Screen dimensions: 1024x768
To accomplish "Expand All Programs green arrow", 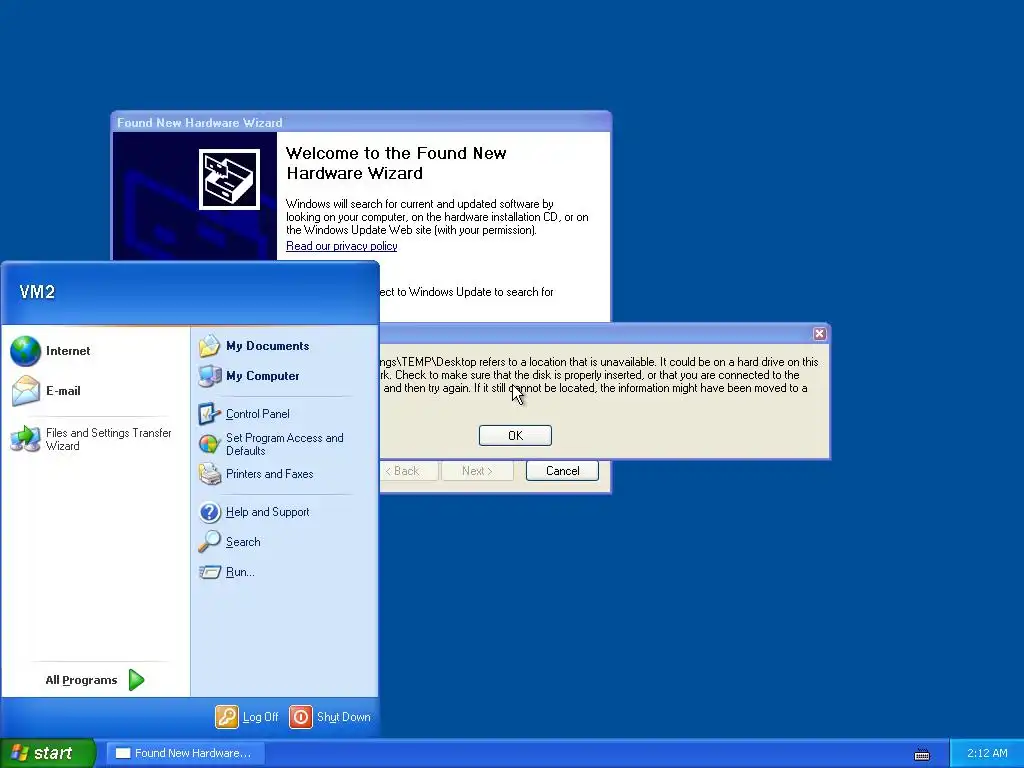I will (136, 680).
